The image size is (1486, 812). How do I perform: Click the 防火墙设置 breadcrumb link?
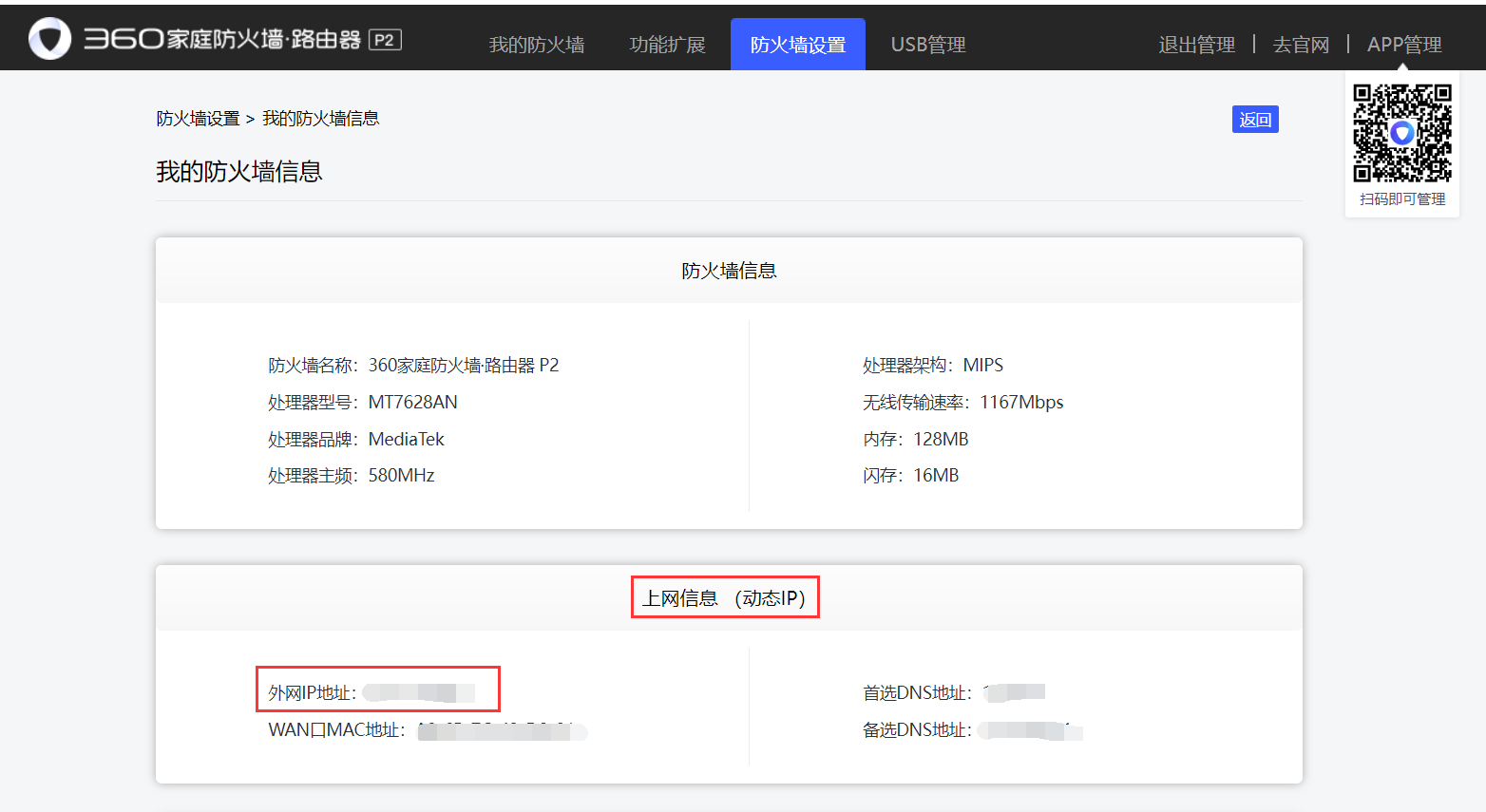[198, 119]
